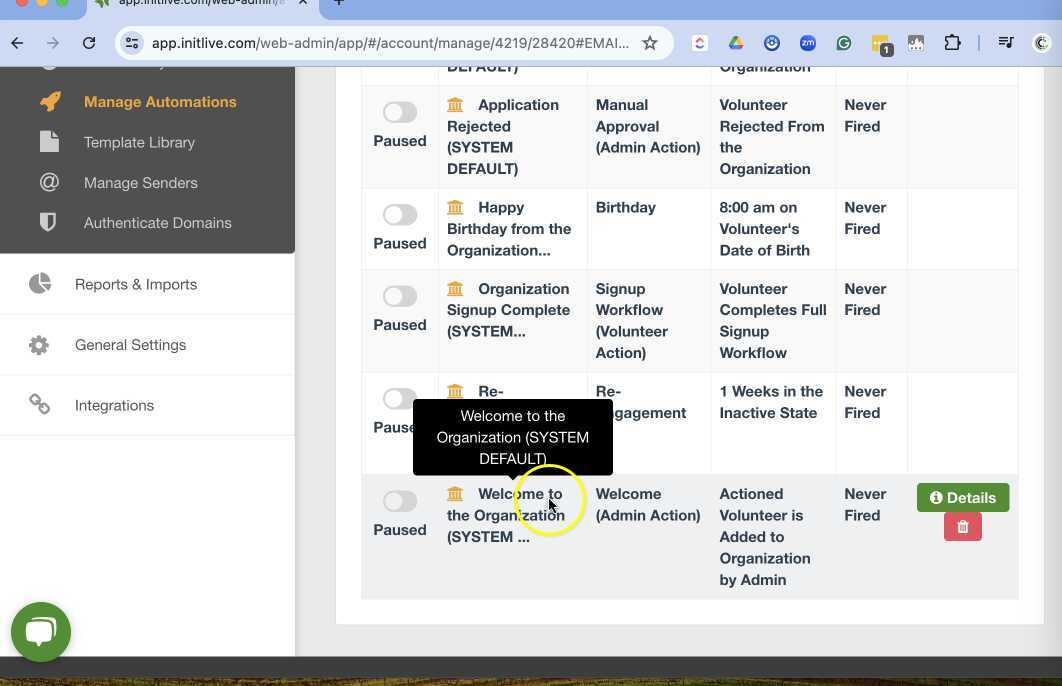Click the Grammarly extension icon
The height and width of the screenshot is (686, 1062).
[x=843, y=43]
